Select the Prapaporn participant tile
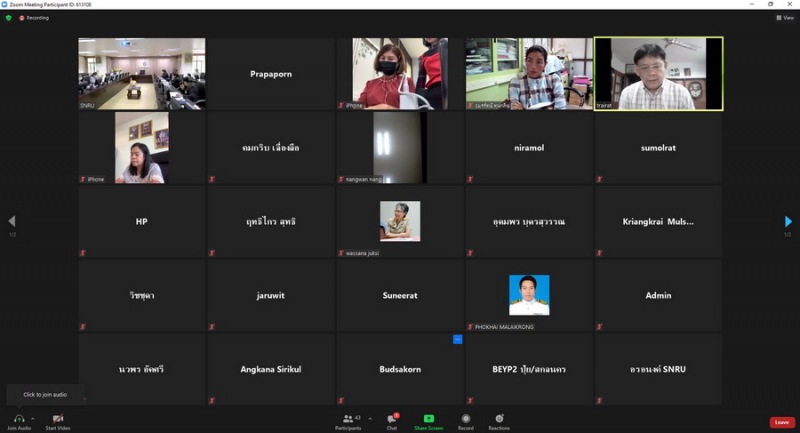The image size is (800, 433). tap(271, 74)
